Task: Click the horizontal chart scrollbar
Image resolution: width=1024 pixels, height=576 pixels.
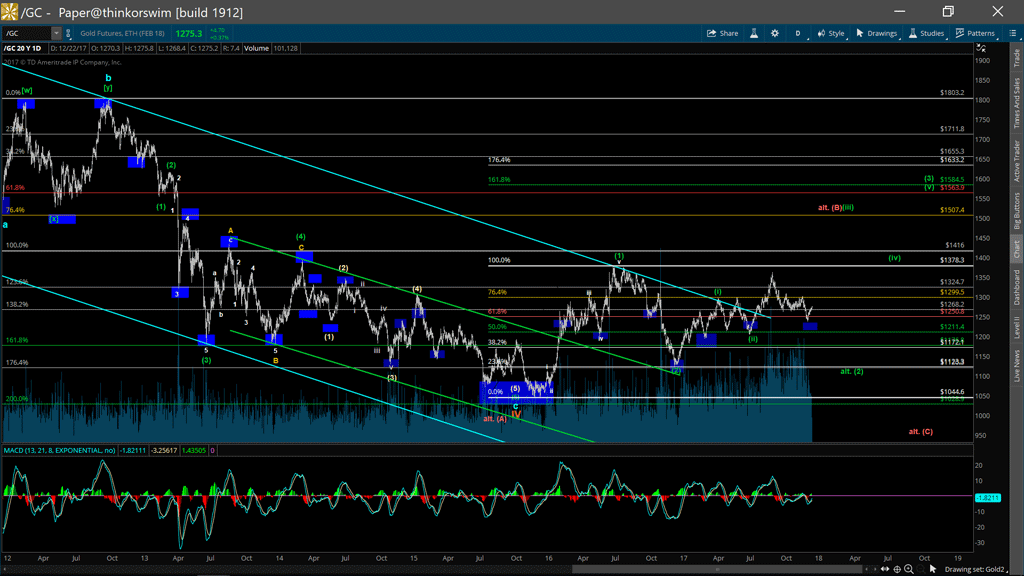Action: coord(718,569)
